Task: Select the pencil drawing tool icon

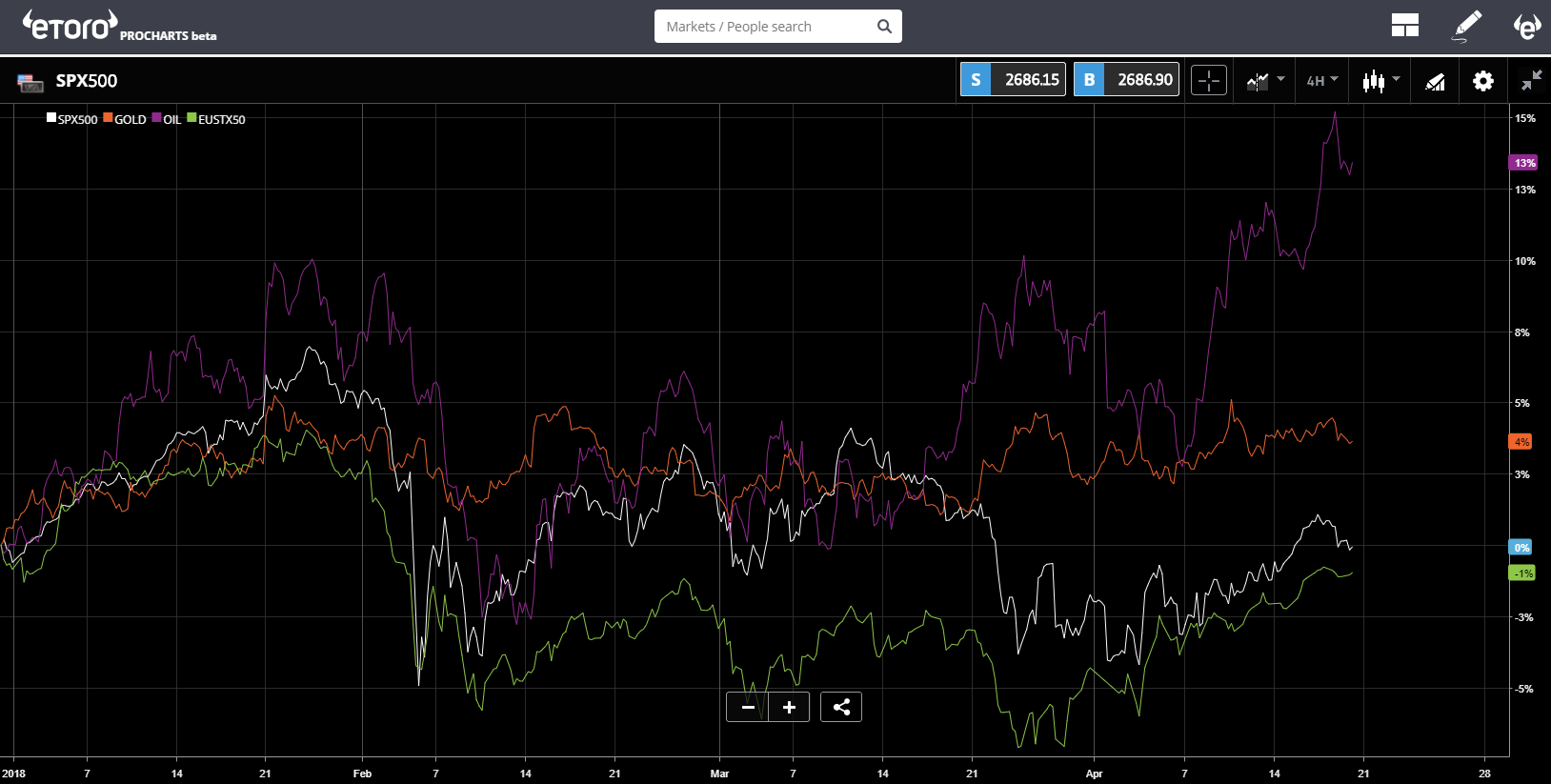Action: (1467, 26)
